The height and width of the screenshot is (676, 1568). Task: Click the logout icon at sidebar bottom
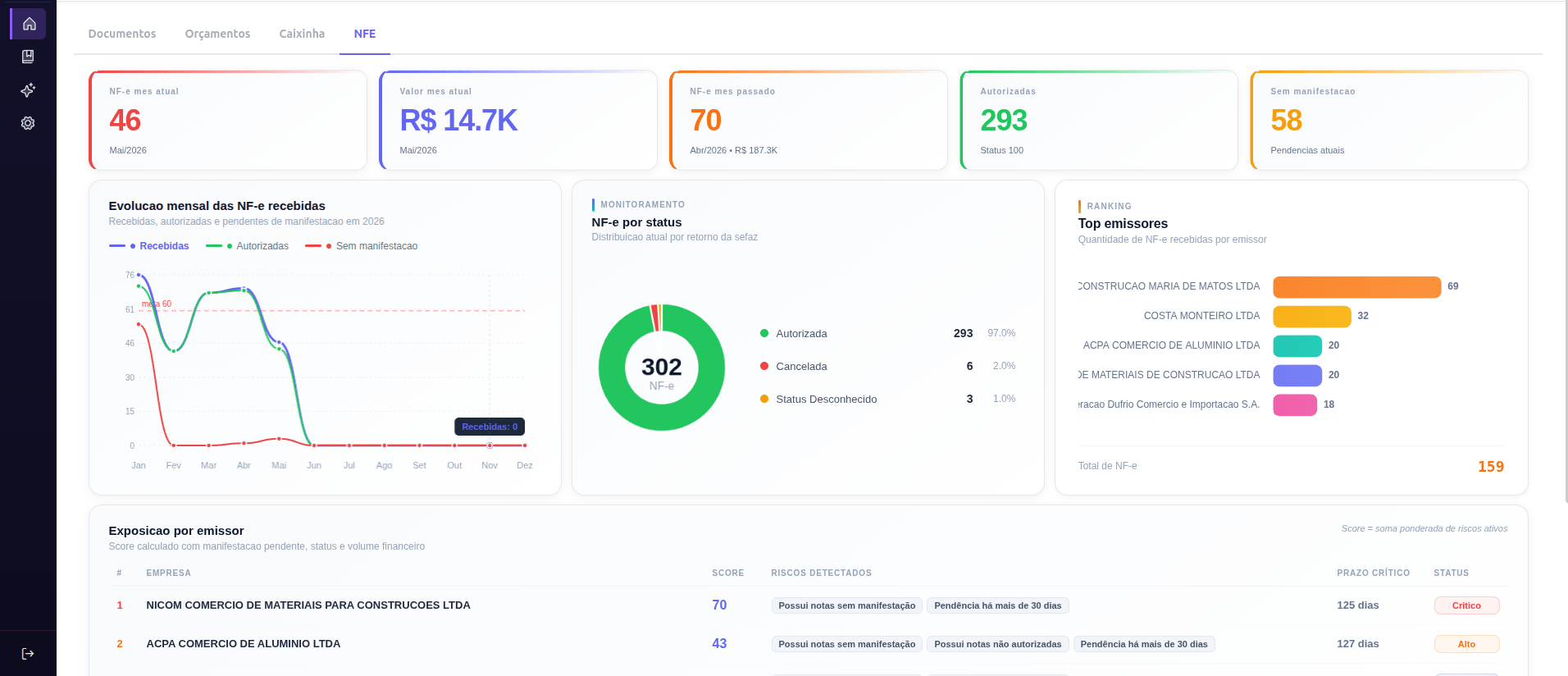point(28,654)
